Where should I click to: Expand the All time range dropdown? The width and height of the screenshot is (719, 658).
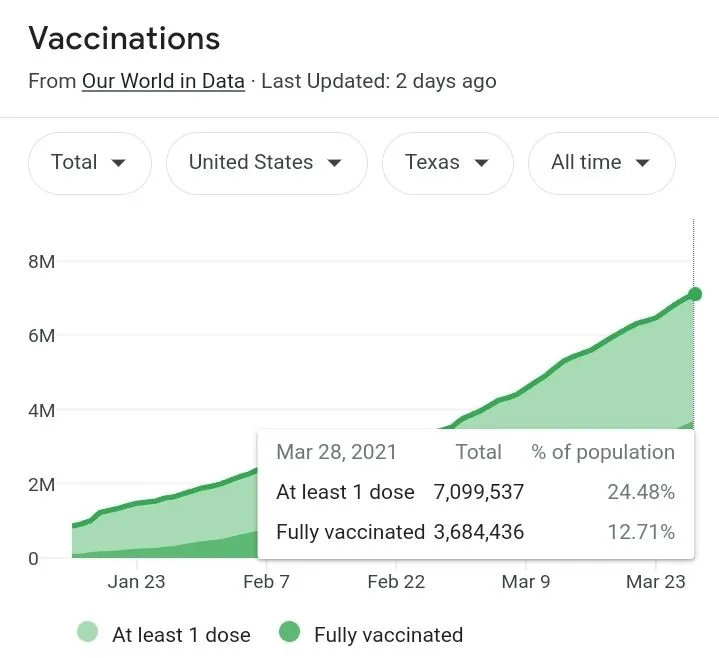[601, 163]
